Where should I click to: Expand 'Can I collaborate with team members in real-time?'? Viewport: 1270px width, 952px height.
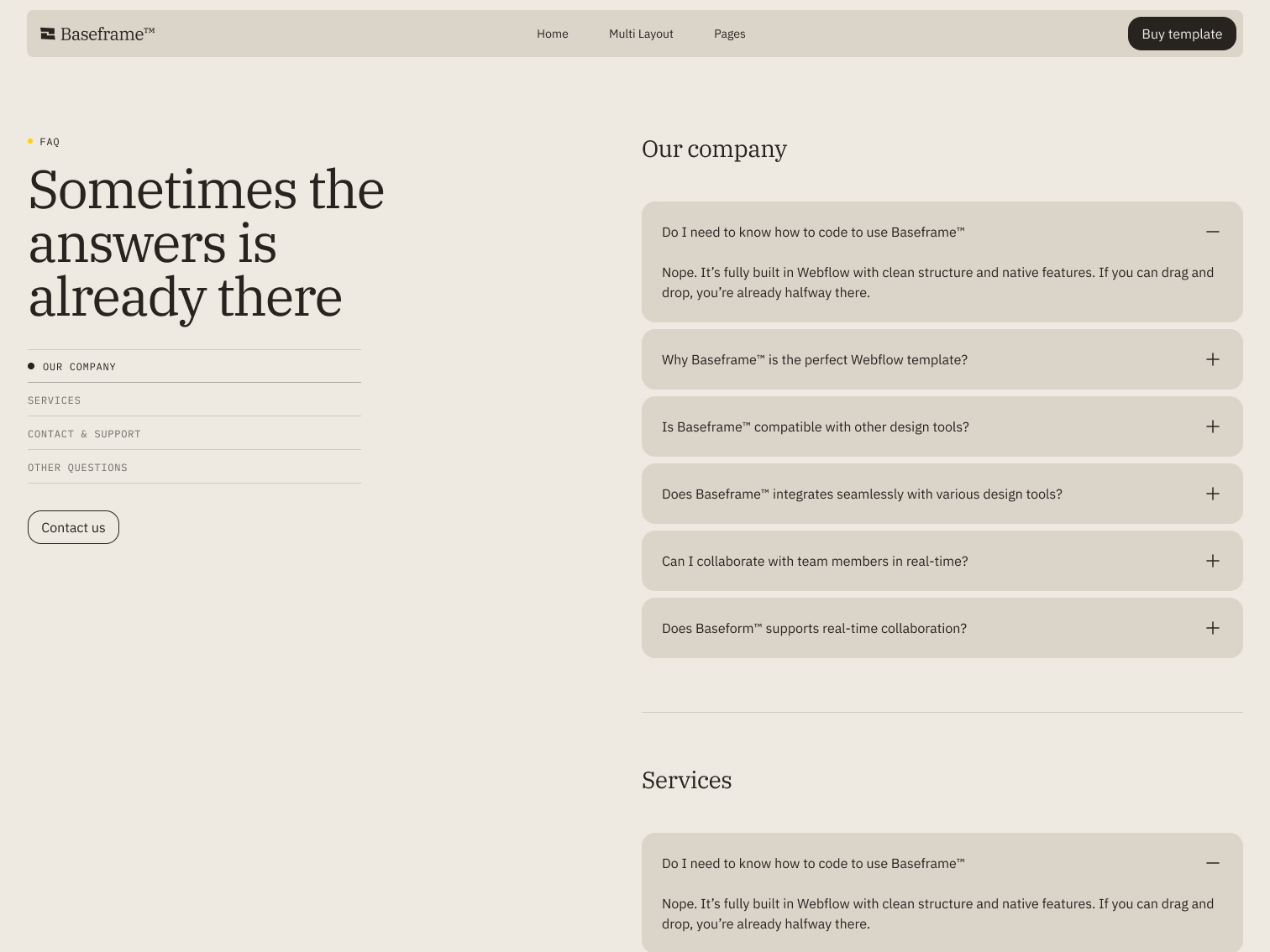1210,561
